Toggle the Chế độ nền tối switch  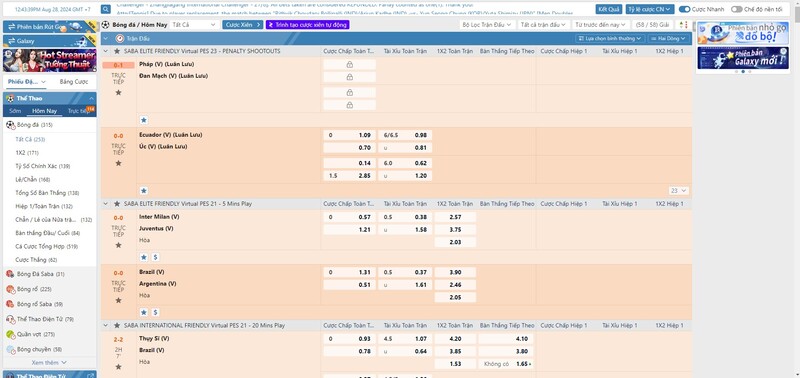[x=736, y=9]
